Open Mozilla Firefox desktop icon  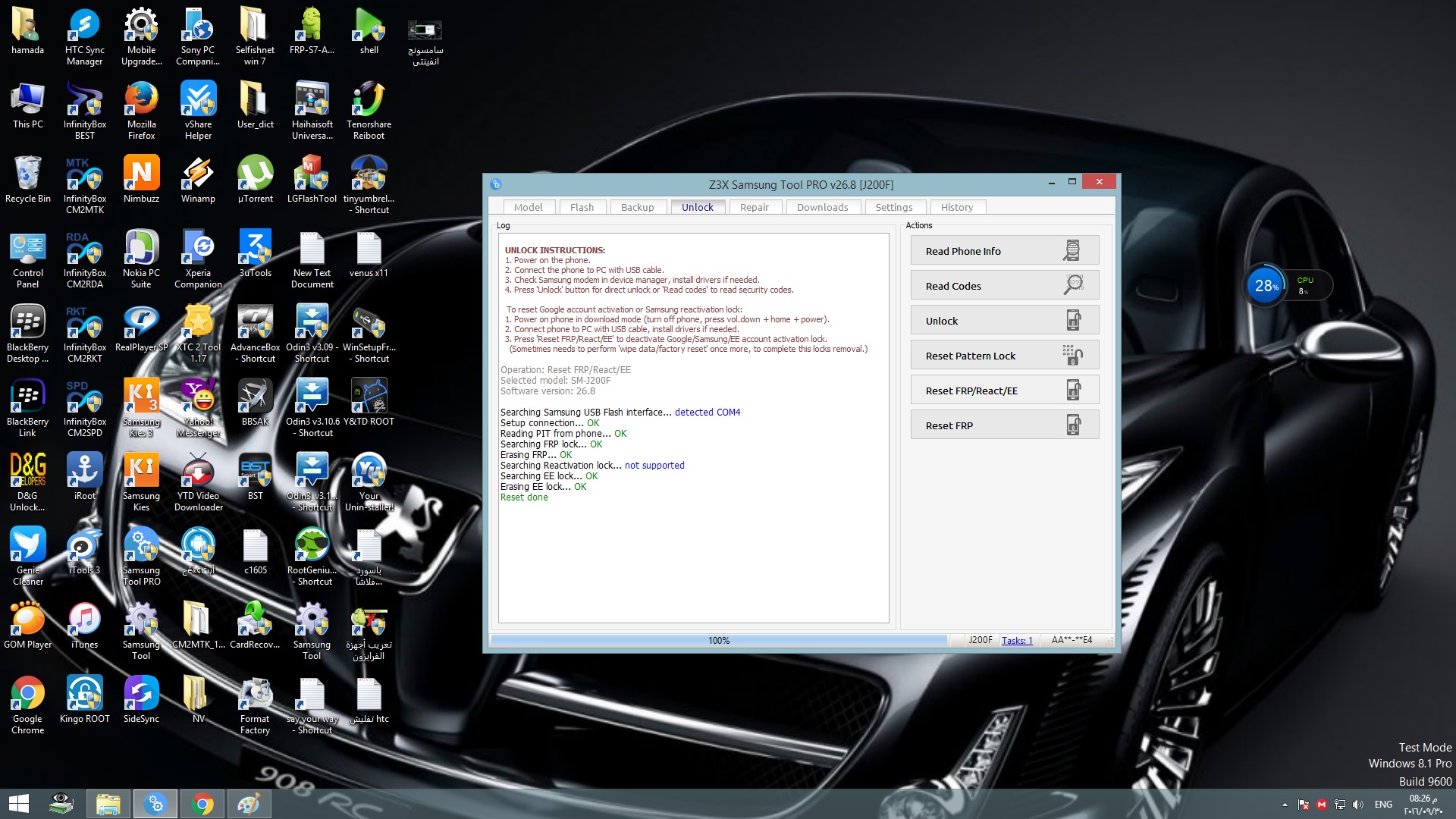[141, 111]
